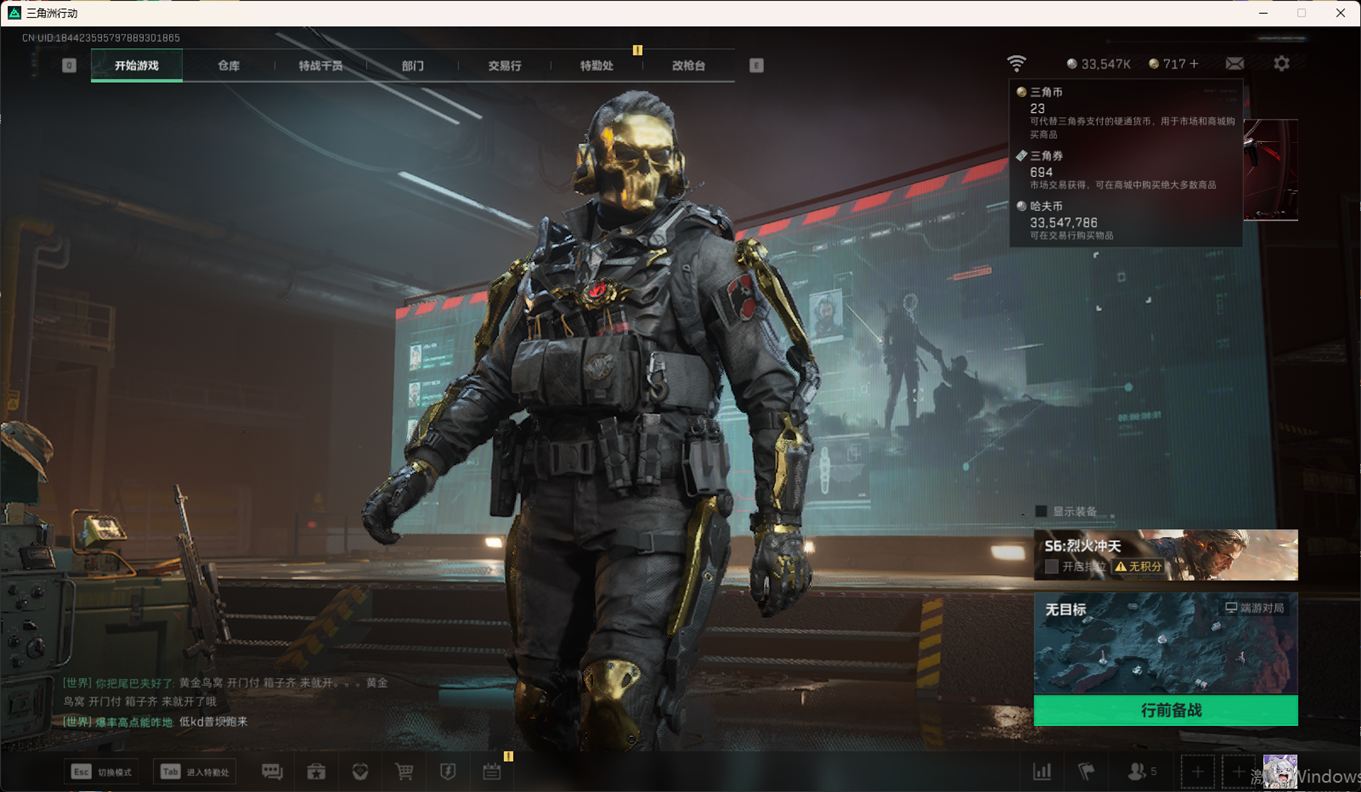The height and width of the screenshot is (792, 1361).
Task: Open the 特战干员 tab
Action: coord(321,65)
